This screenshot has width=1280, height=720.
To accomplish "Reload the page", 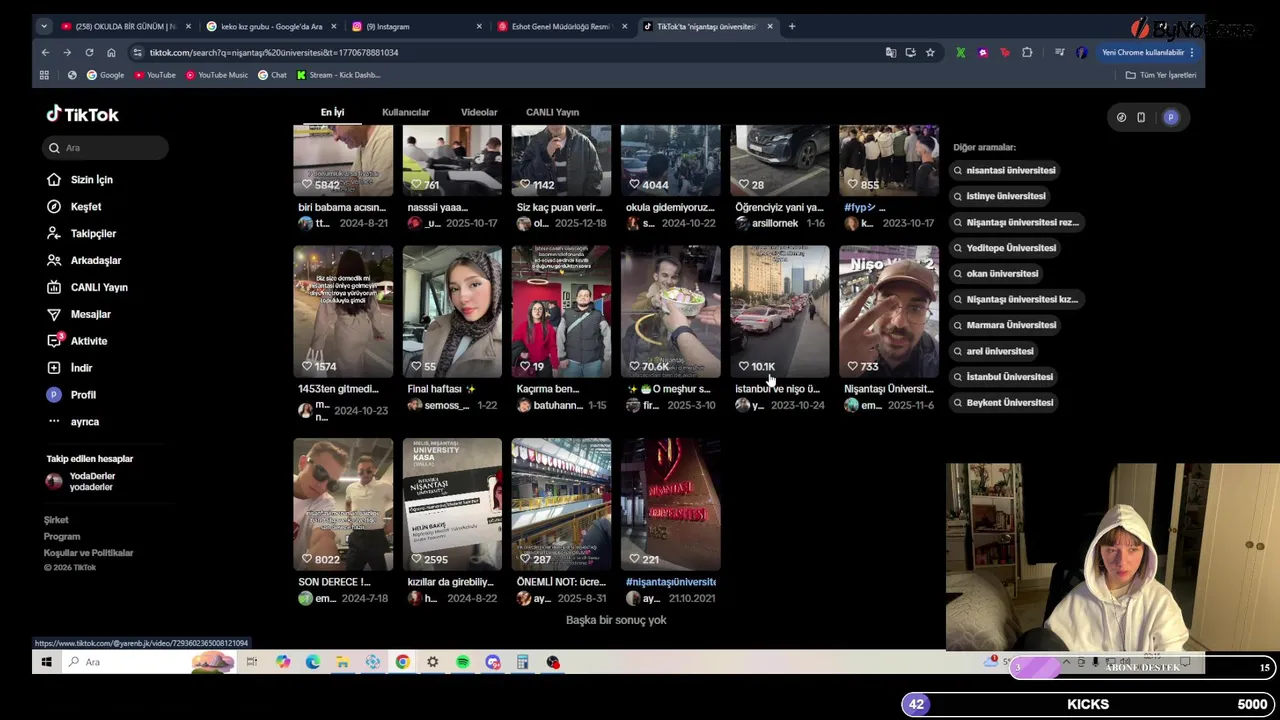I will click(x=89, y=52).
